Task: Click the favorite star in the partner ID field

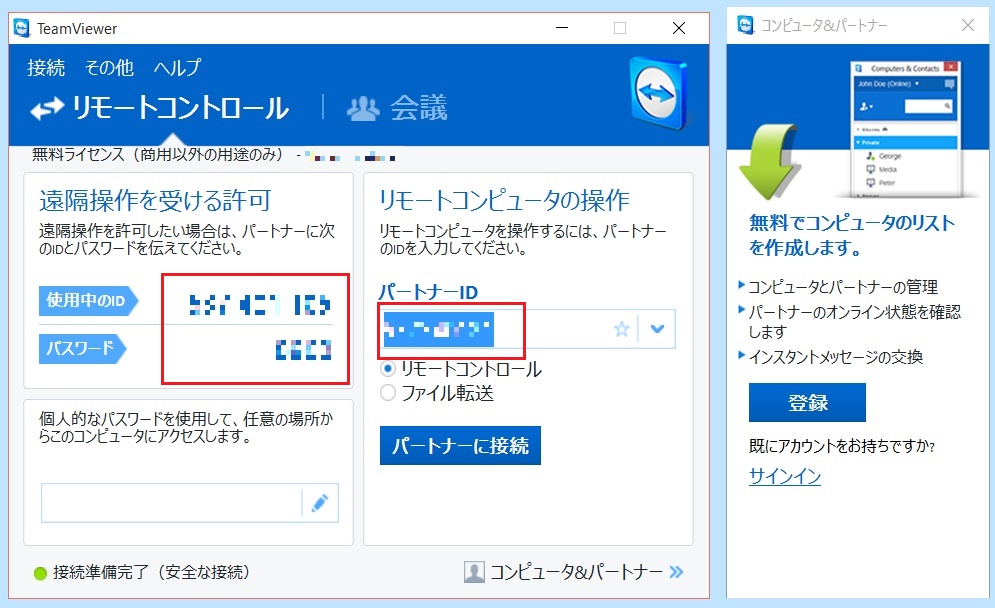Action: coord(622,329)
